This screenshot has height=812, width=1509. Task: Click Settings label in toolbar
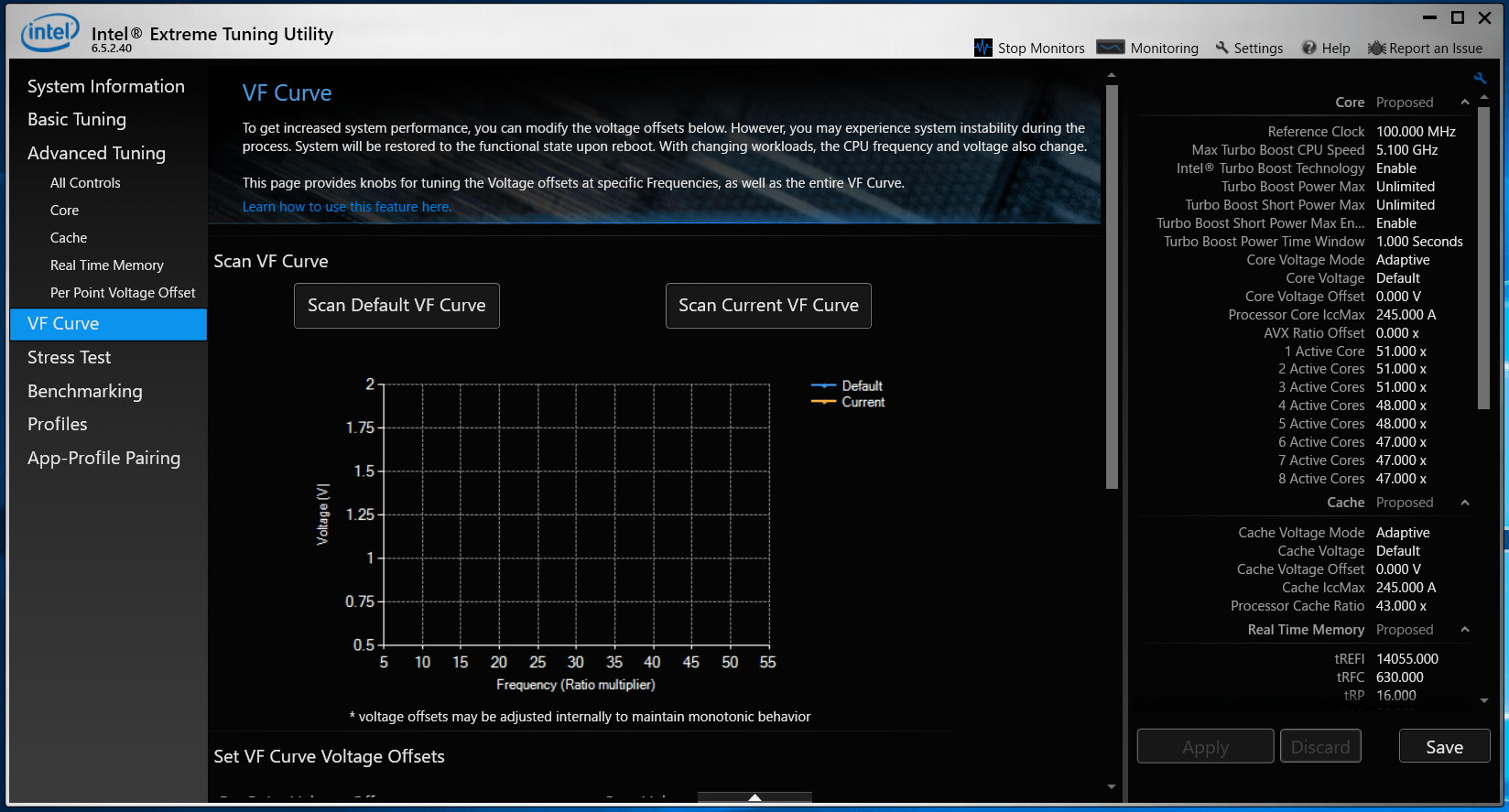pos(1258,49)
